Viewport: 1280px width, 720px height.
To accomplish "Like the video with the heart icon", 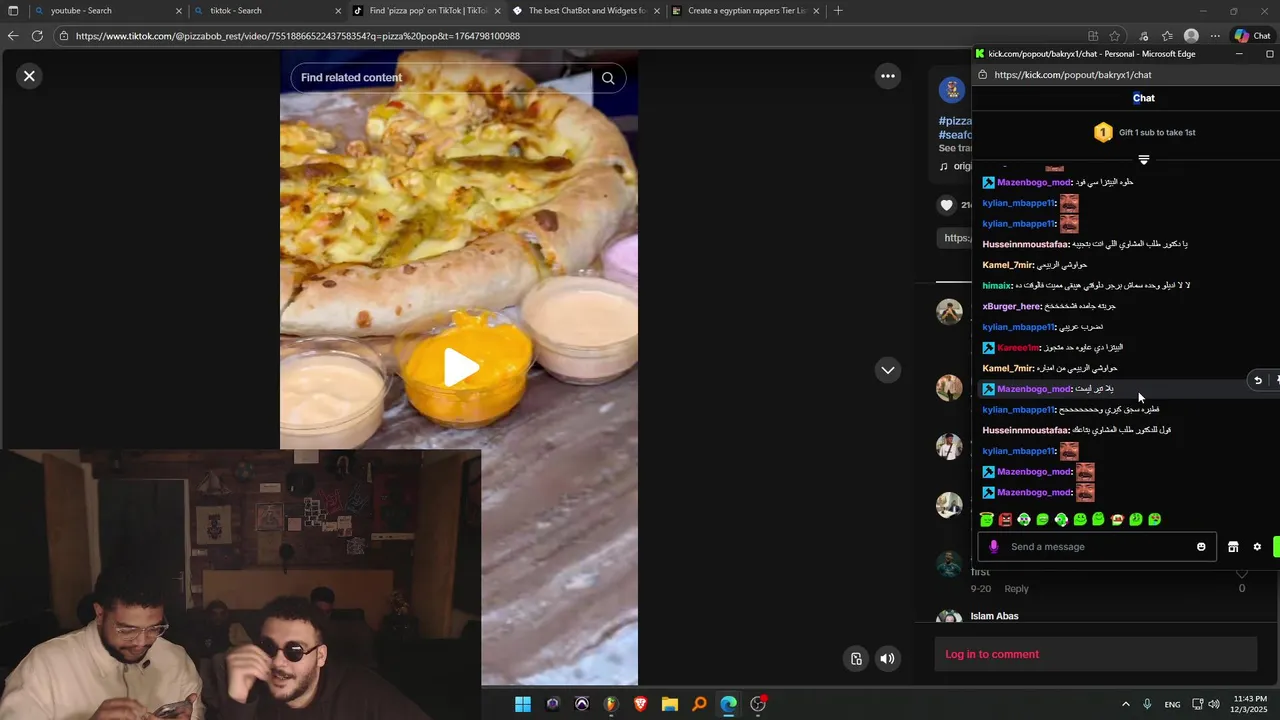I will 947,205.
